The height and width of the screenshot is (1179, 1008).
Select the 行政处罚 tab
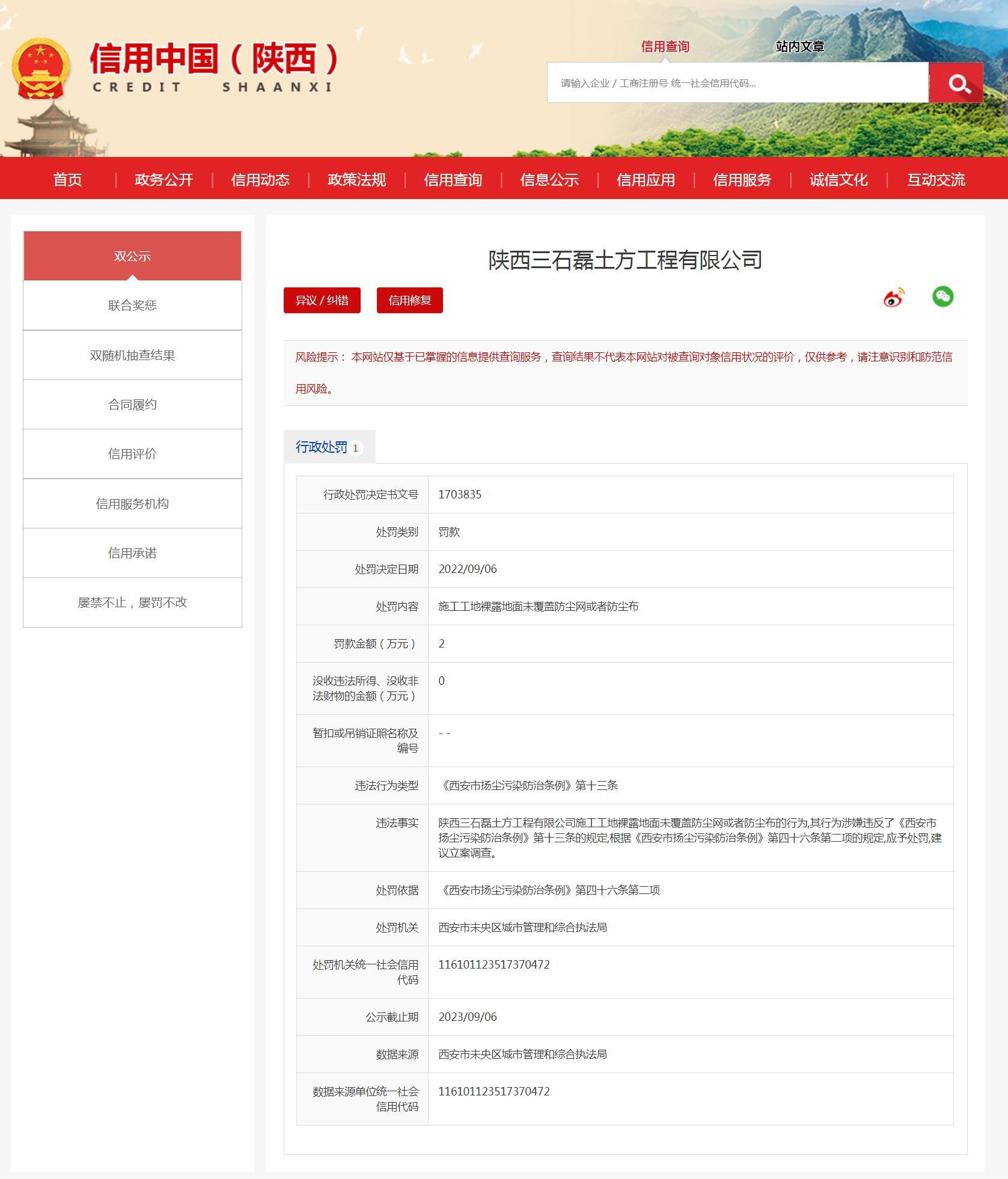[x=329, y=447]
